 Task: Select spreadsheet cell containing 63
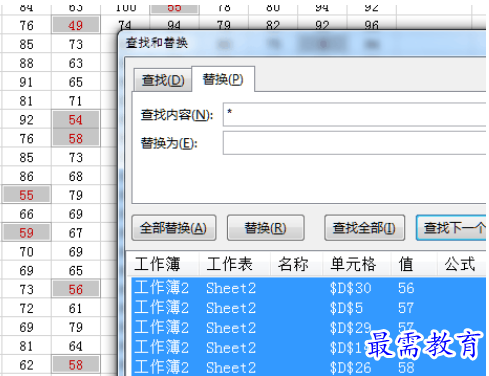tap(76, 63)
